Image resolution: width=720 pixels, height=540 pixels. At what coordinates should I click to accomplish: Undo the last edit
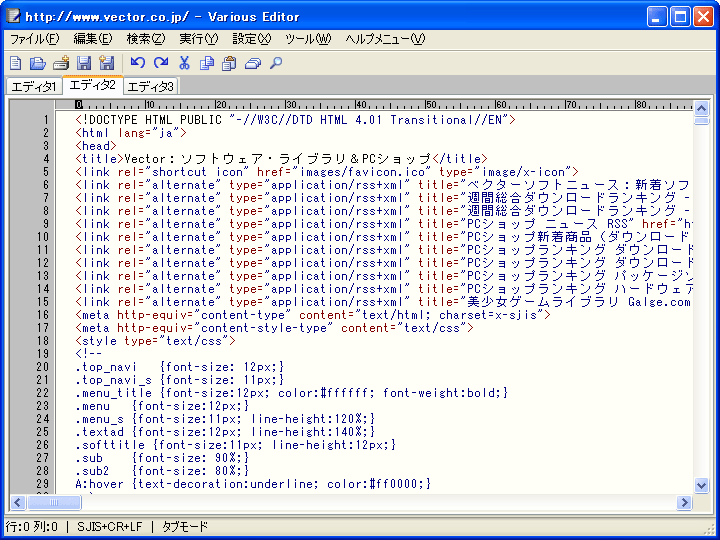(x=138, y=62)
